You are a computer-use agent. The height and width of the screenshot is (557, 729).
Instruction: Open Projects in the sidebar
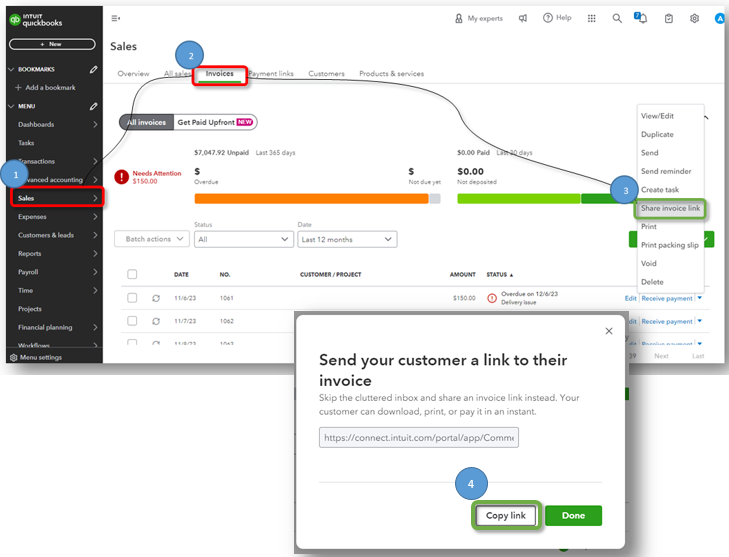pos(30,309)
